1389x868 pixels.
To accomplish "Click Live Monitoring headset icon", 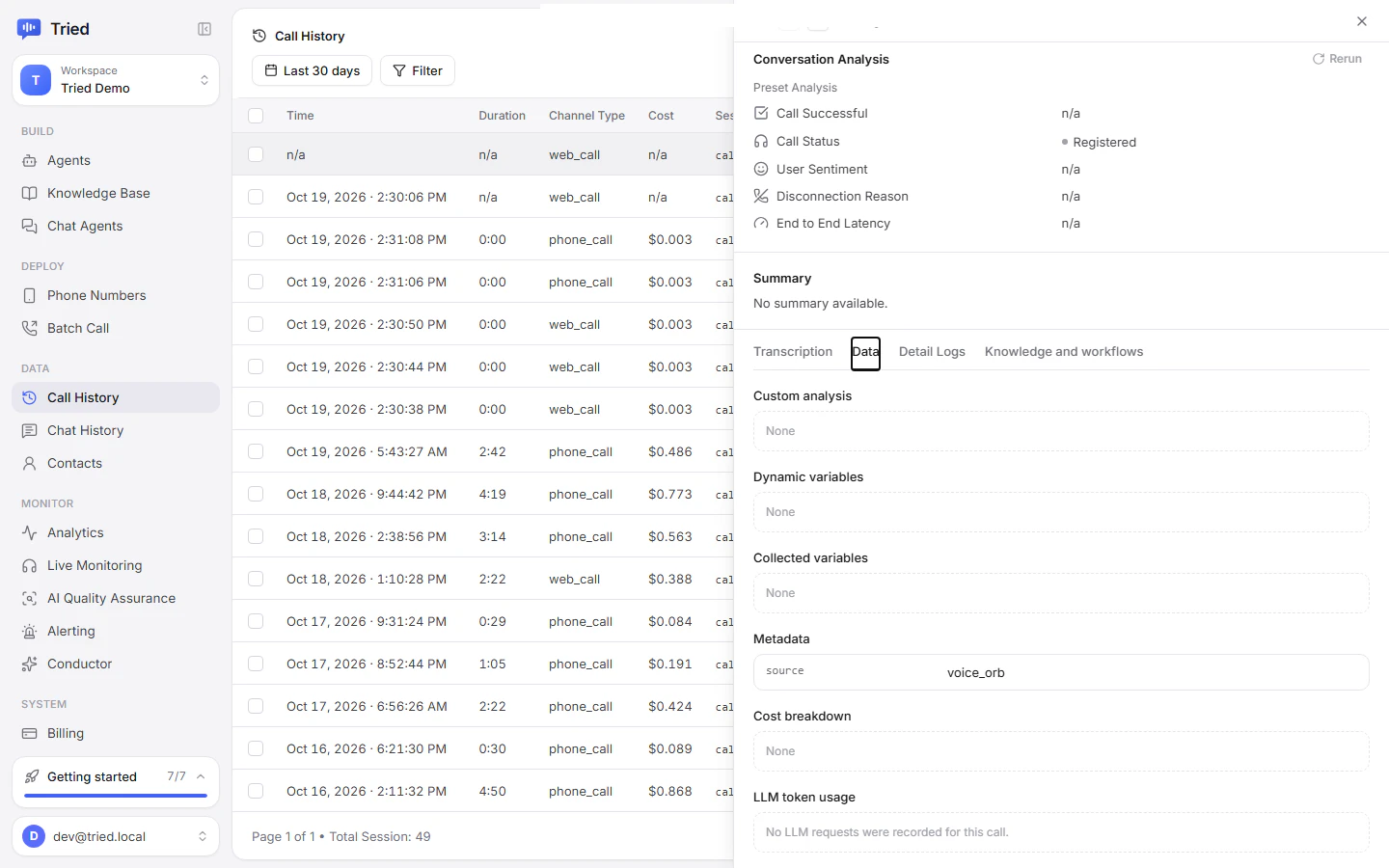I will (30, 565).
